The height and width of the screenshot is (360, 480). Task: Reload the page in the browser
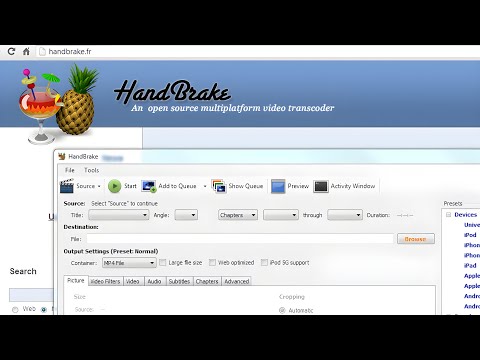click(11, 51)
